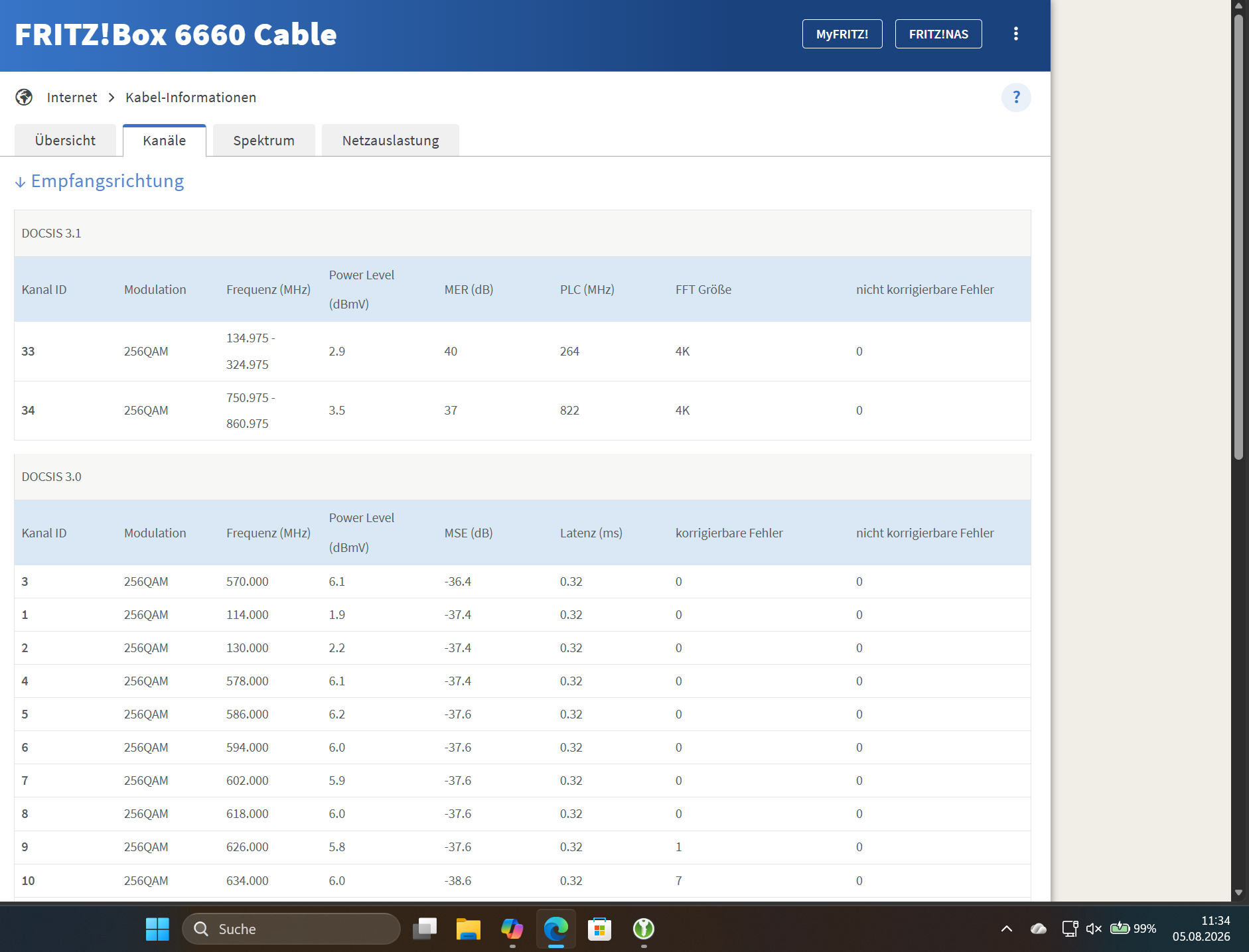Click the Empfangsrichtung heading
Viewport: 1249px width, 952px height.
[x=108, y=181]
